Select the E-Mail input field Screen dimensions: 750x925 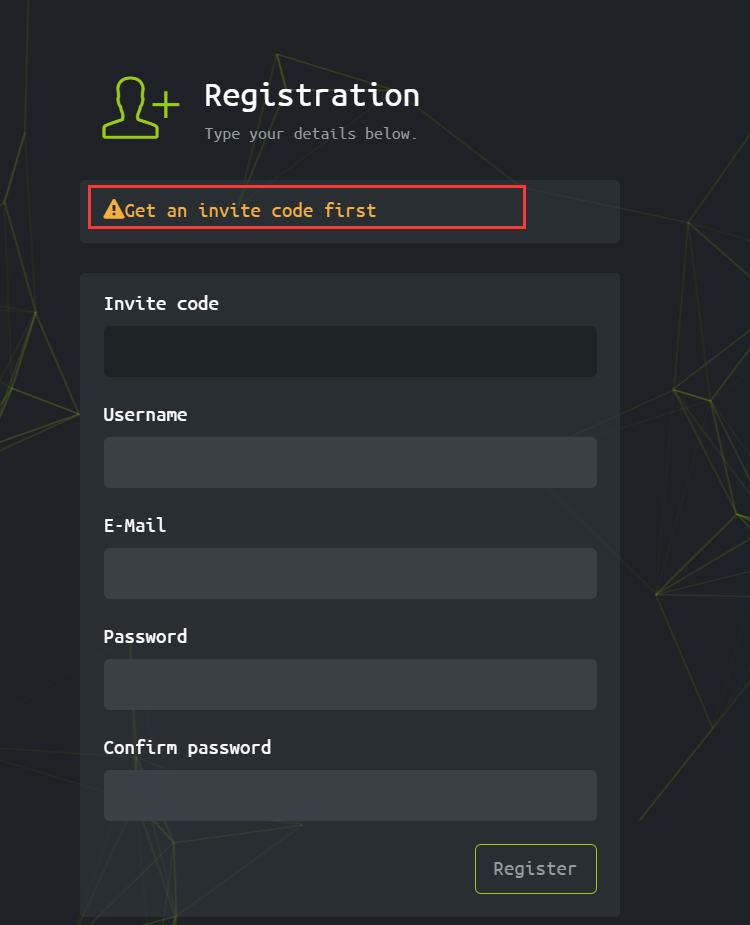pos(350,573)
